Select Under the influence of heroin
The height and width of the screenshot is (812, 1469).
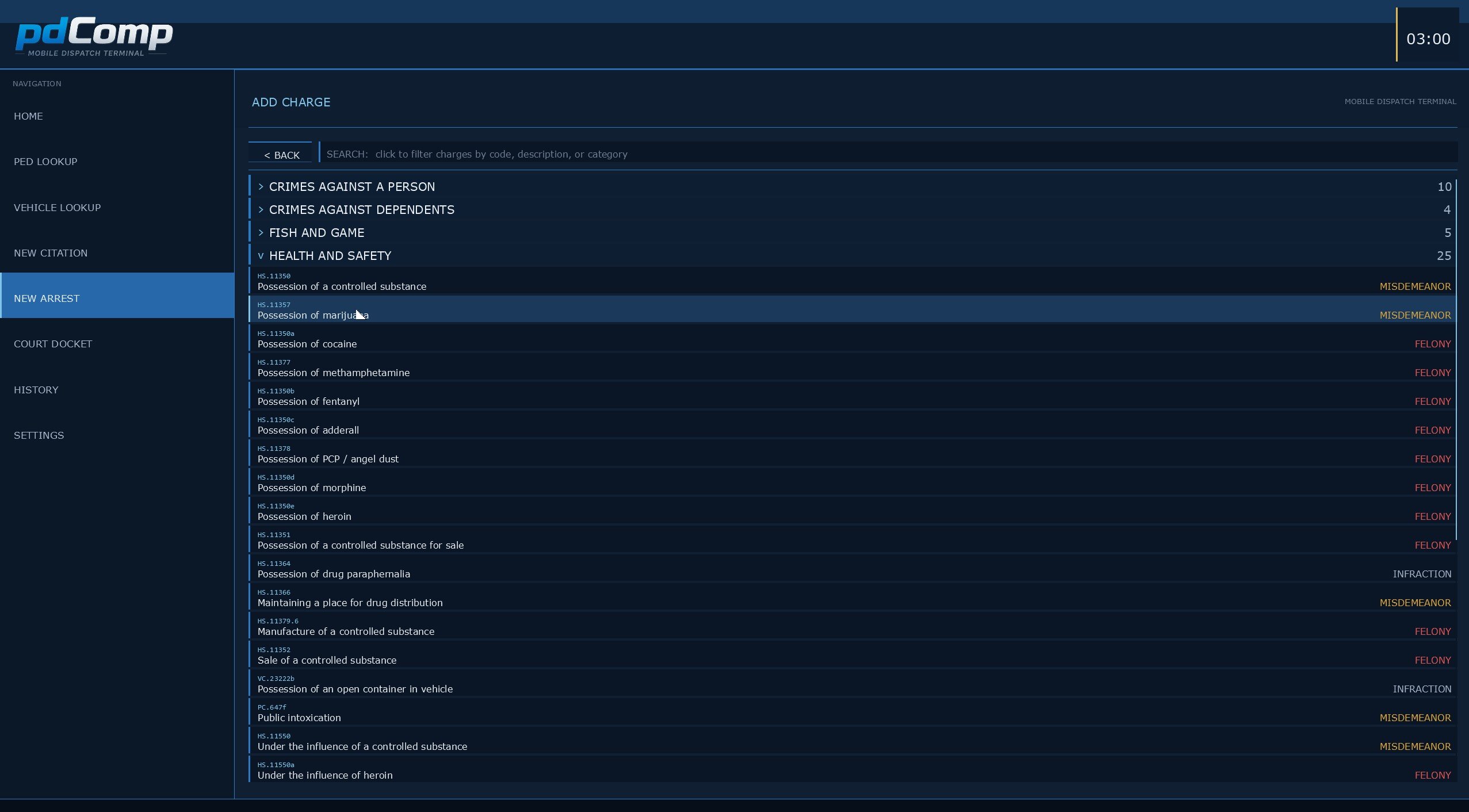click(852, 769)
